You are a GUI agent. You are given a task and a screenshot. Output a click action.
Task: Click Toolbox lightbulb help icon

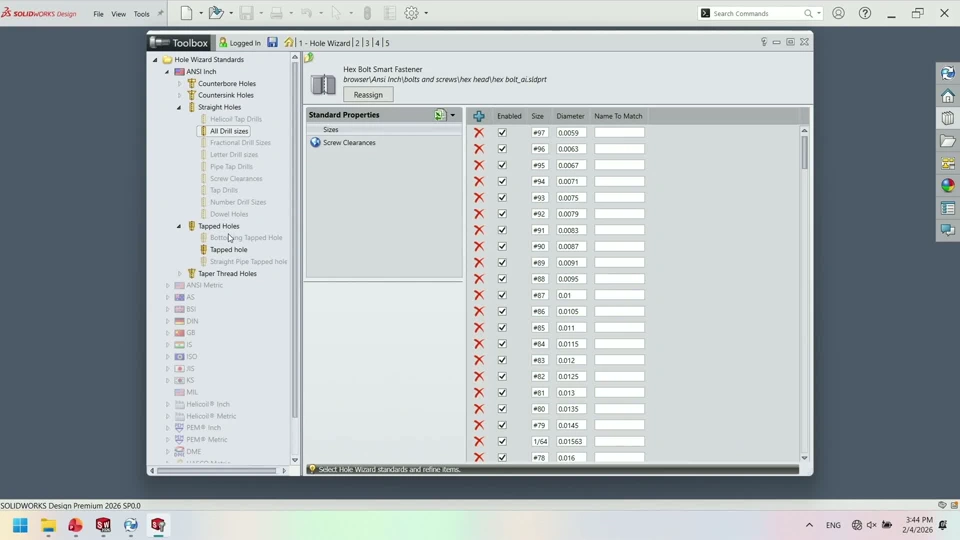point(763,42)
